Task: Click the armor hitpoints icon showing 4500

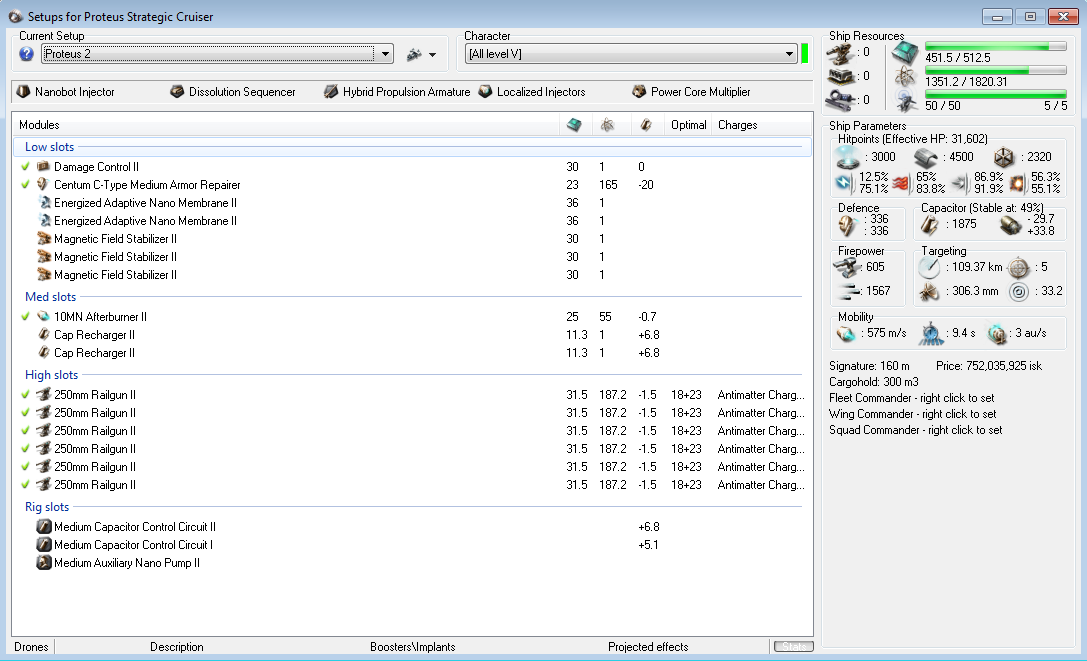Action: click(926, 157)
